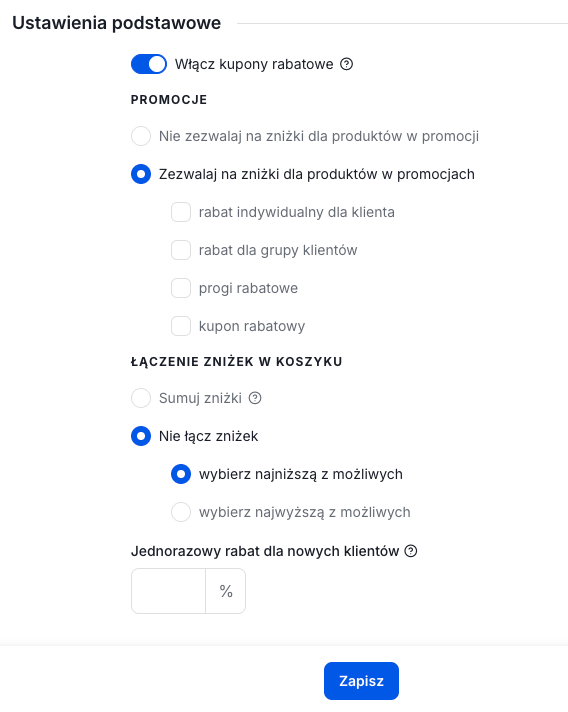Click the Ustawienia podstawowe section heading

point(117,23)
